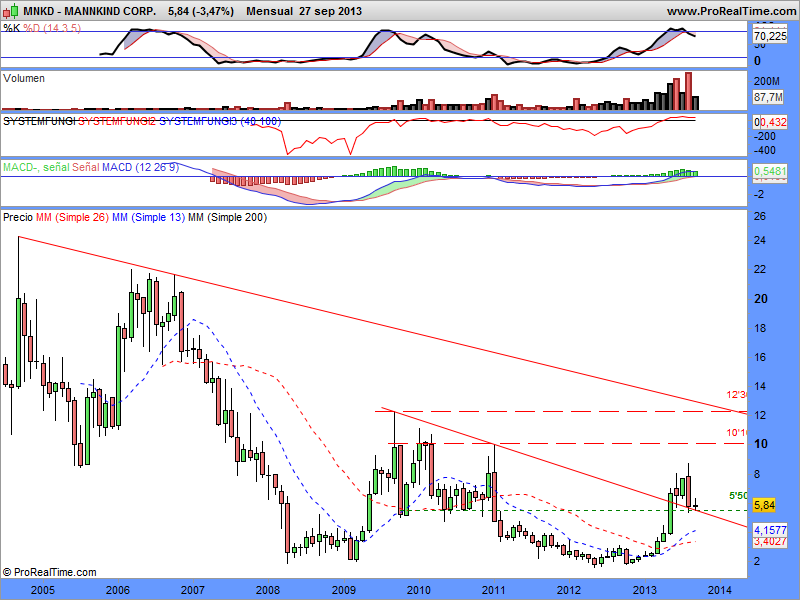This screenshot has height=600, width=800.
Task: Click the 5,84 (-3,47%) quote in header
Action: pyautogui.click(x=201, y=11)
